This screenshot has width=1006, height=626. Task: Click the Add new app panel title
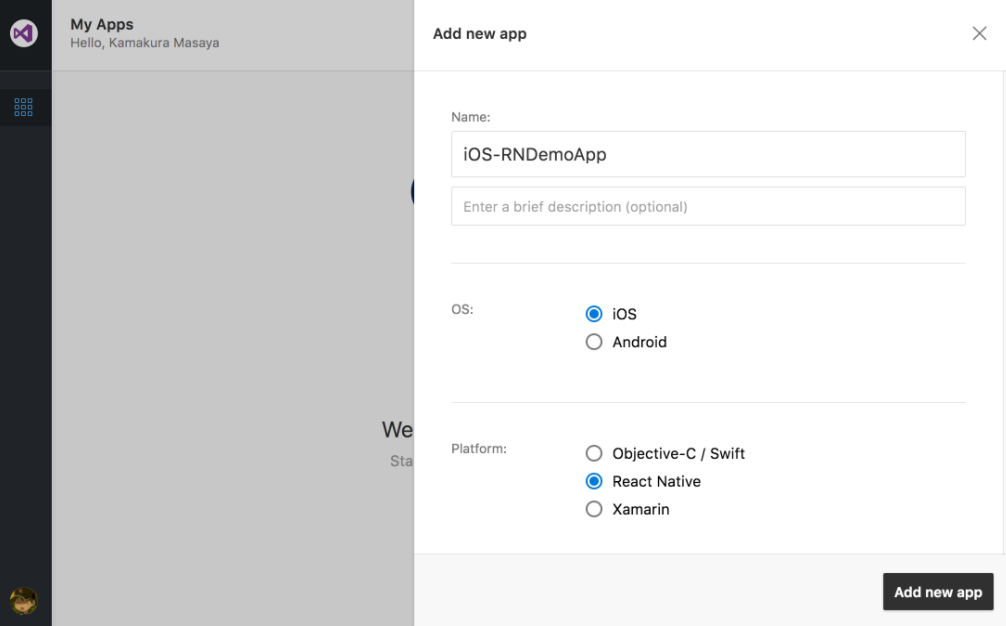480,34
